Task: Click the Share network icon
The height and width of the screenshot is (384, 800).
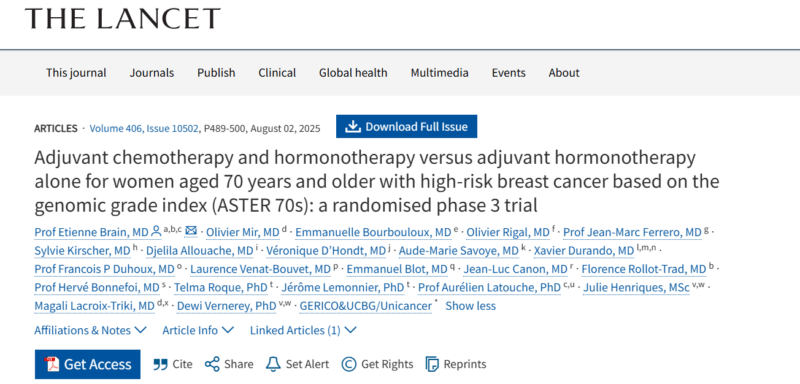Action: point(212,364)
